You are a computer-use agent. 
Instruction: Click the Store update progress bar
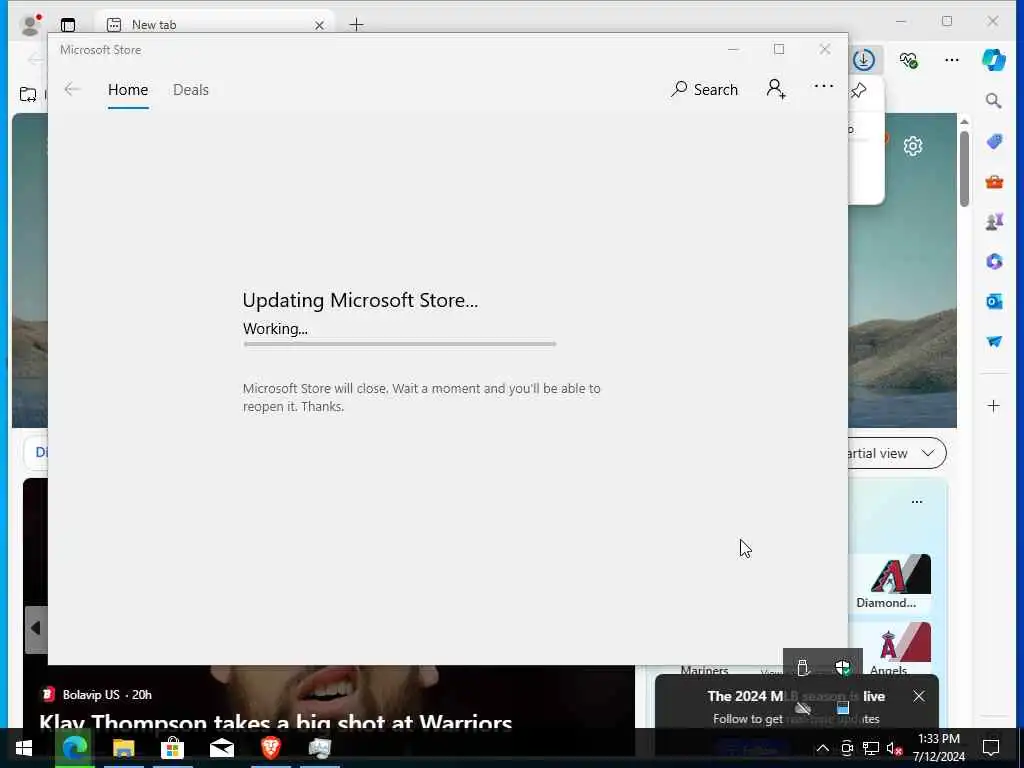[x=400, y=344]
